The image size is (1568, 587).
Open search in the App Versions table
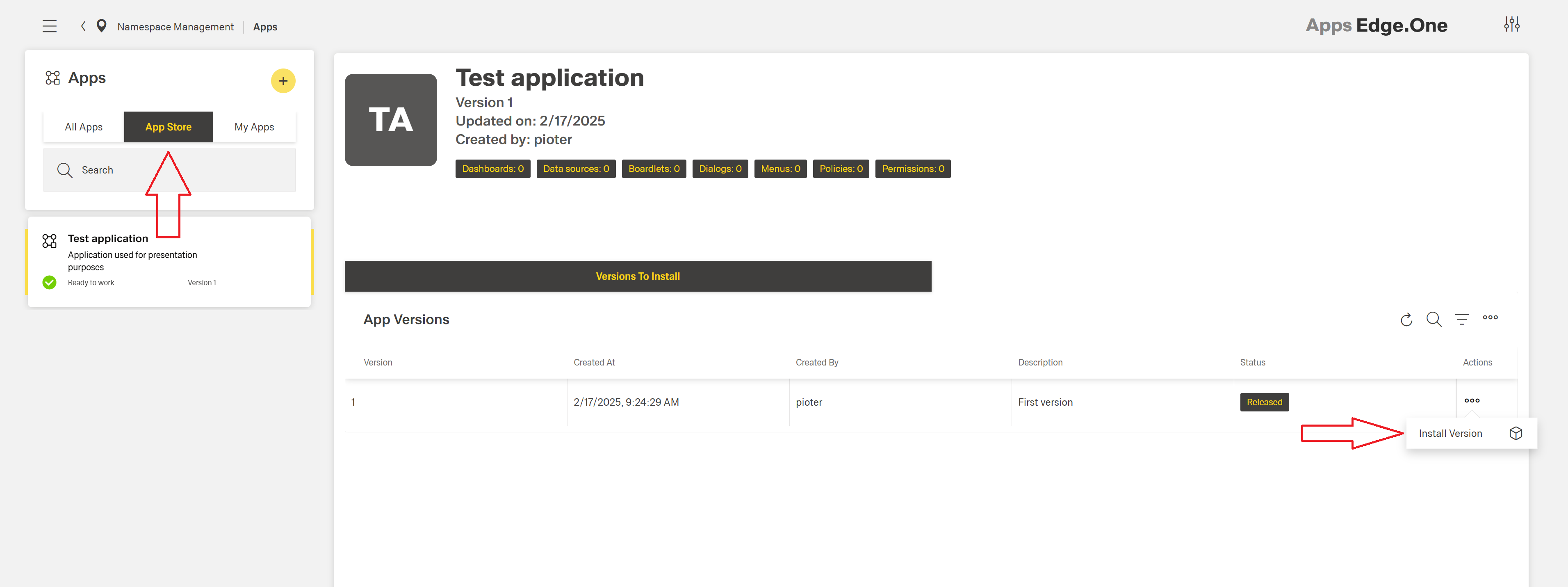1434,319
